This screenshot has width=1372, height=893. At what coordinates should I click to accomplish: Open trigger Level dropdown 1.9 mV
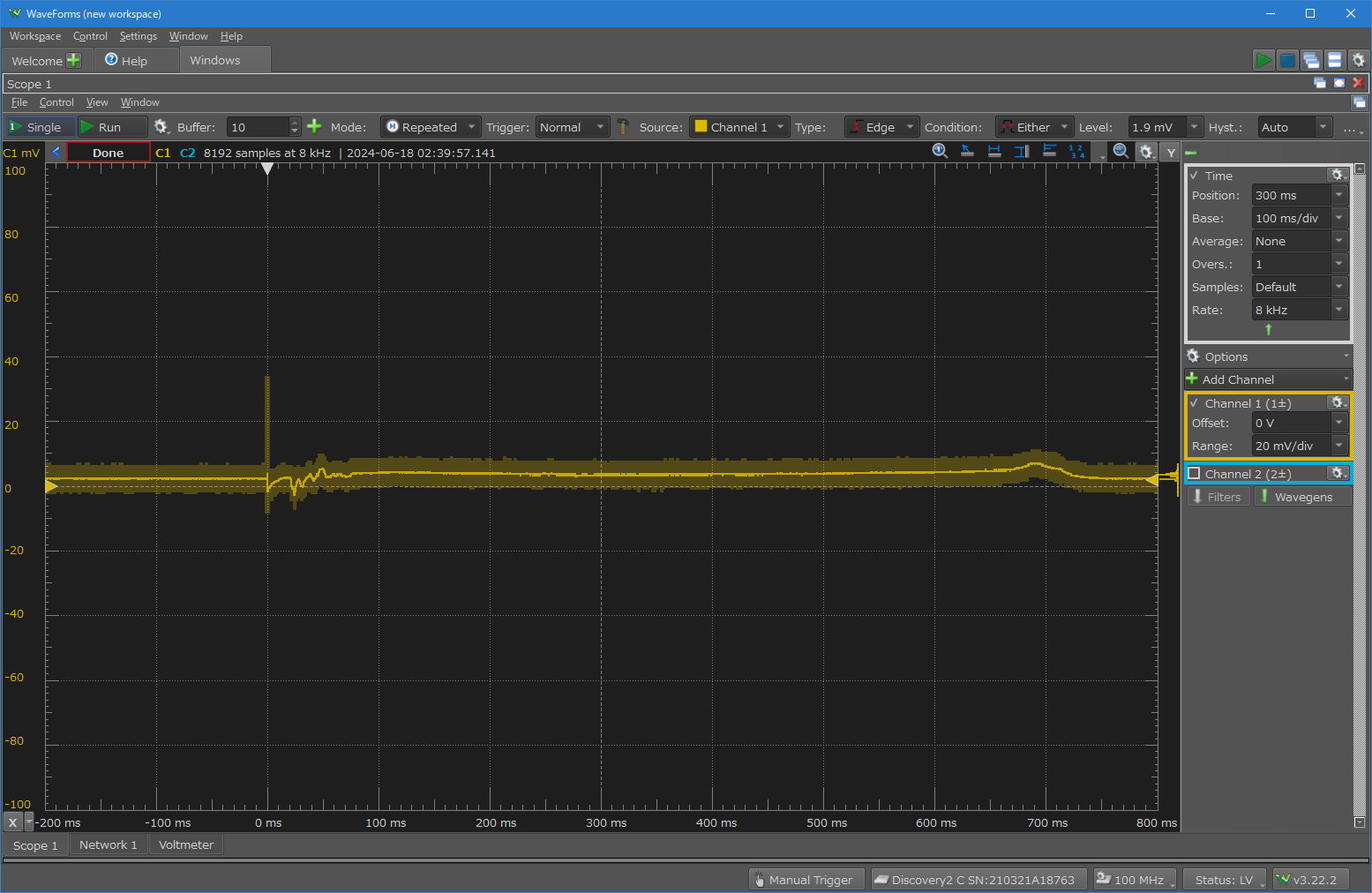pyautogui.click(x=1195, y=127)
